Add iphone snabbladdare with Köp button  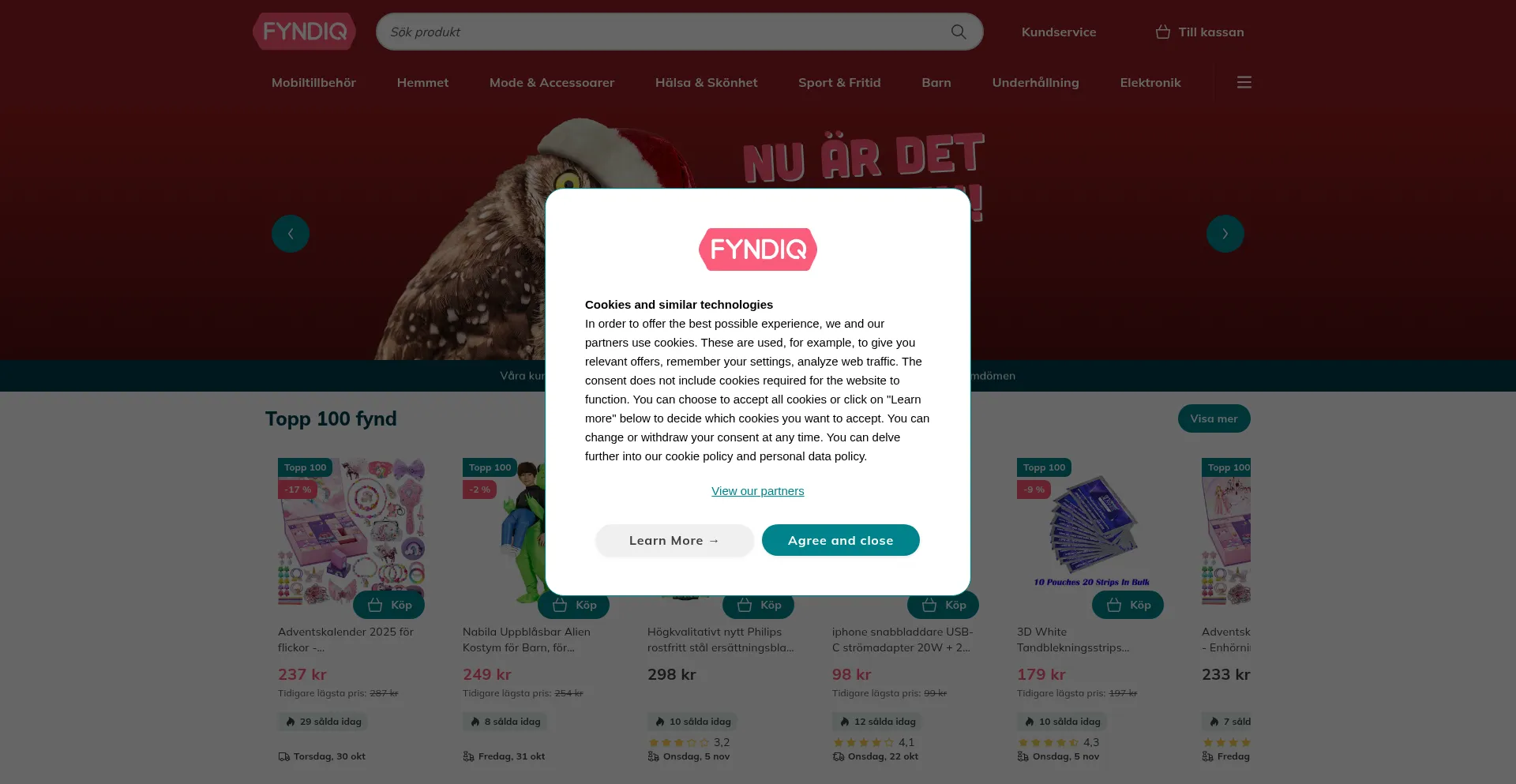943,605
